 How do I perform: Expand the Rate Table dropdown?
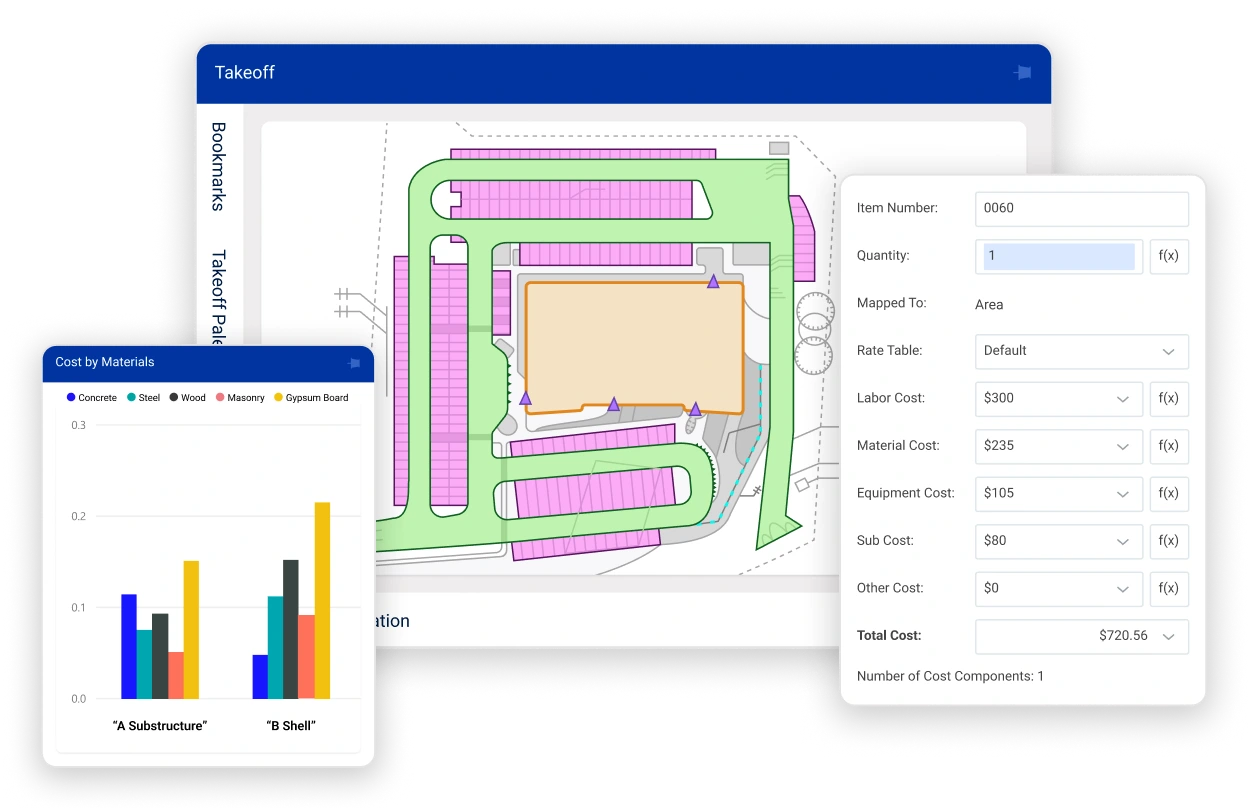tap(1082, 351)
